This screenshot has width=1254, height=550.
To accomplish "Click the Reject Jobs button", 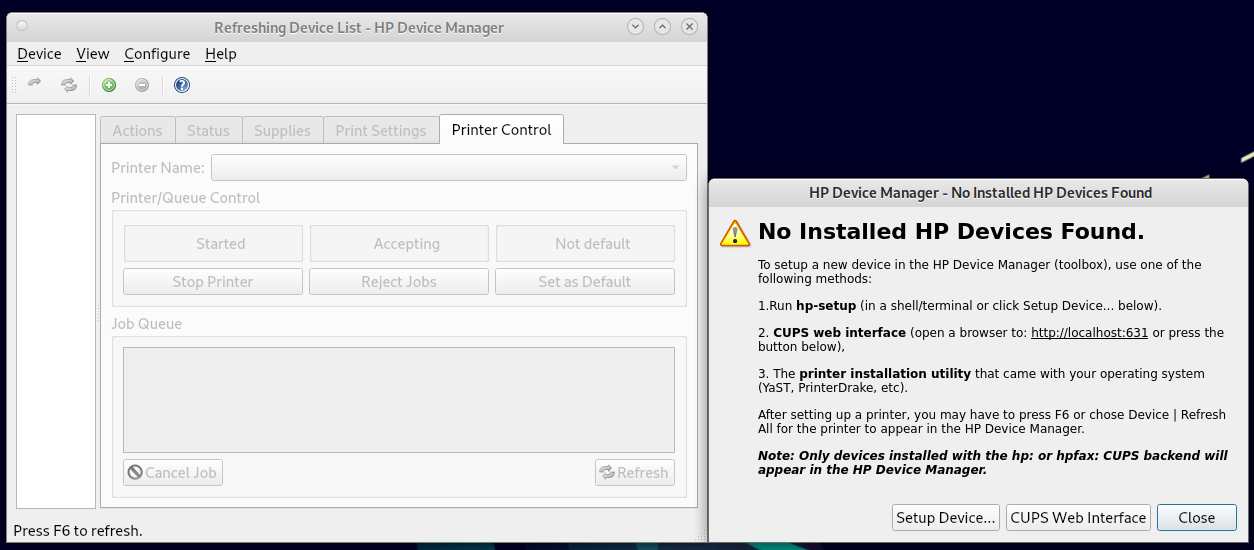I will 399,282.
